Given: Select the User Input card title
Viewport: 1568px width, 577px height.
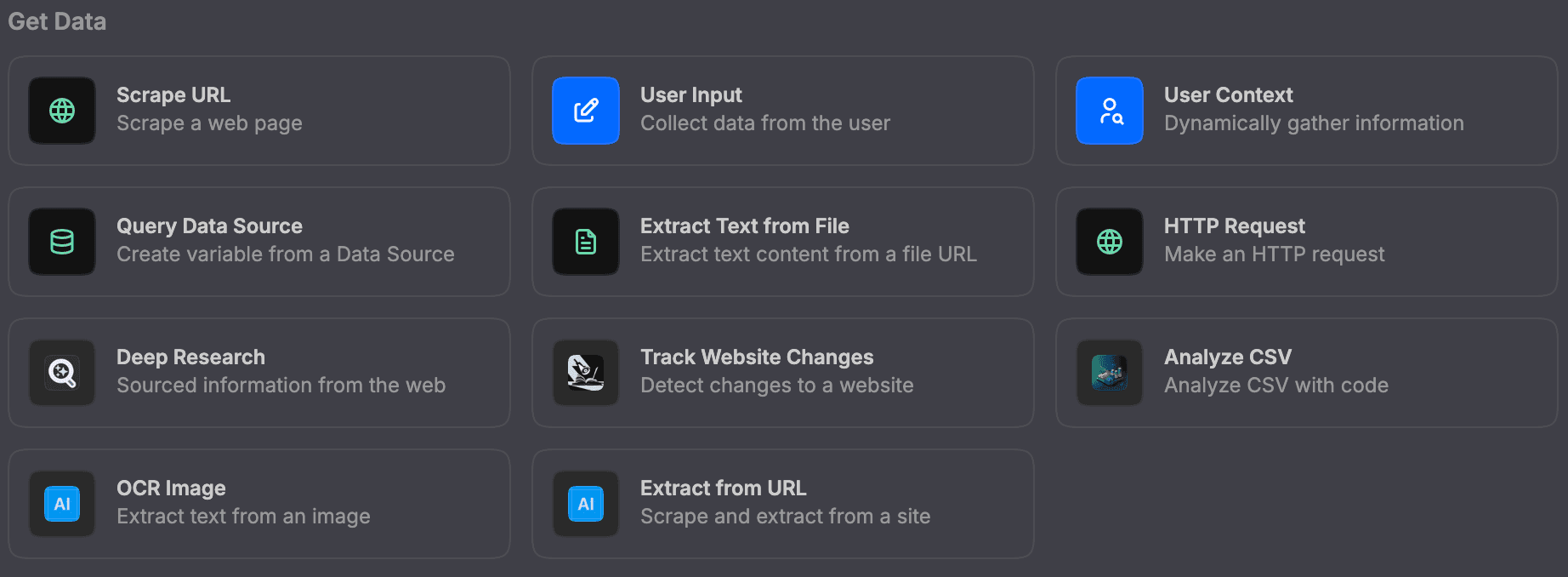Looking at the screenshot, I should [691, 95].
